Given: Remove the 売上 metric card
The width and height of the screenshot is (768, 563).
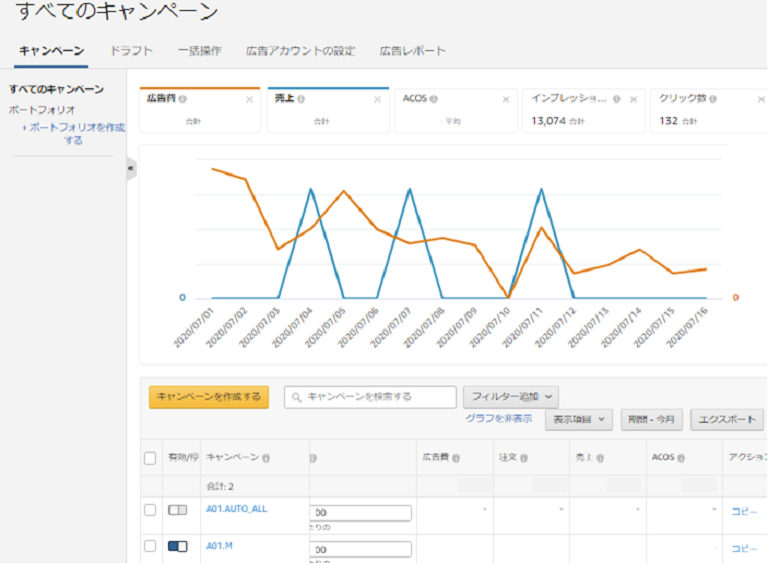Looking at the screenshot, I should pyautogui.click(x=377, y=100).
